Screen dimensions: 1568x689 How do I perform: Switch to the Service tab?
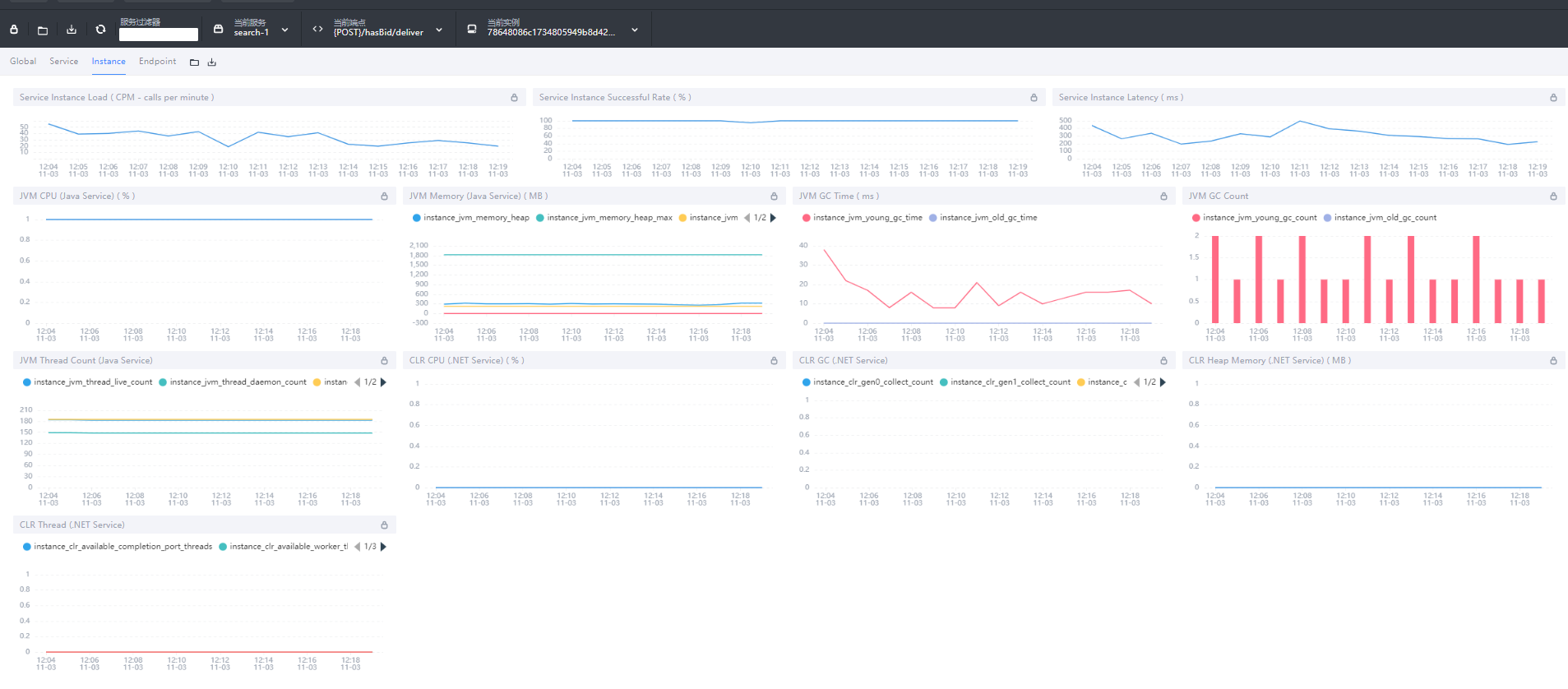tap(63, 62)
